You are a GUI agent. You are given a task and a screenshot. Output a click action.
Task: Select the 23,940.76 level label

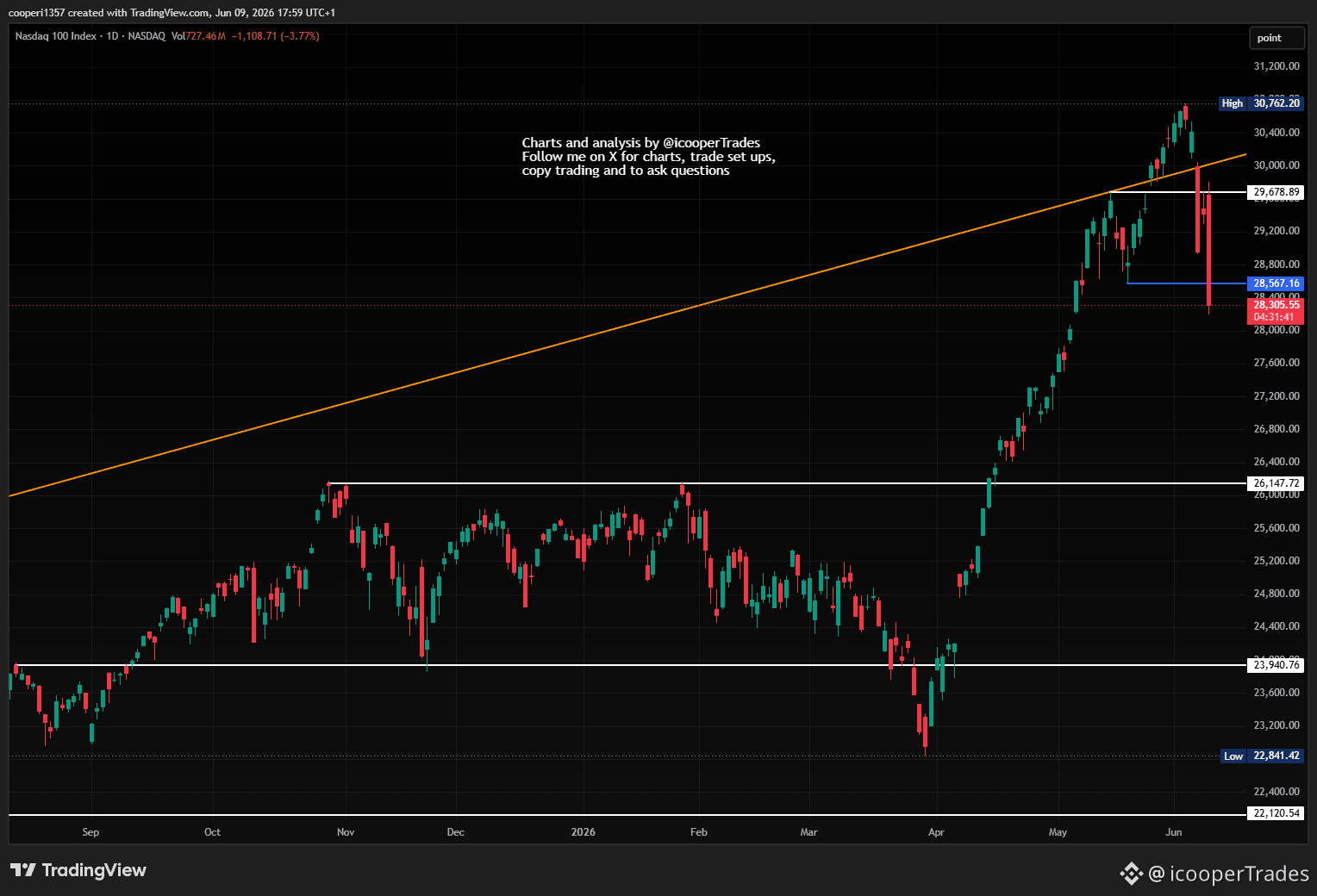(1276, 665)
